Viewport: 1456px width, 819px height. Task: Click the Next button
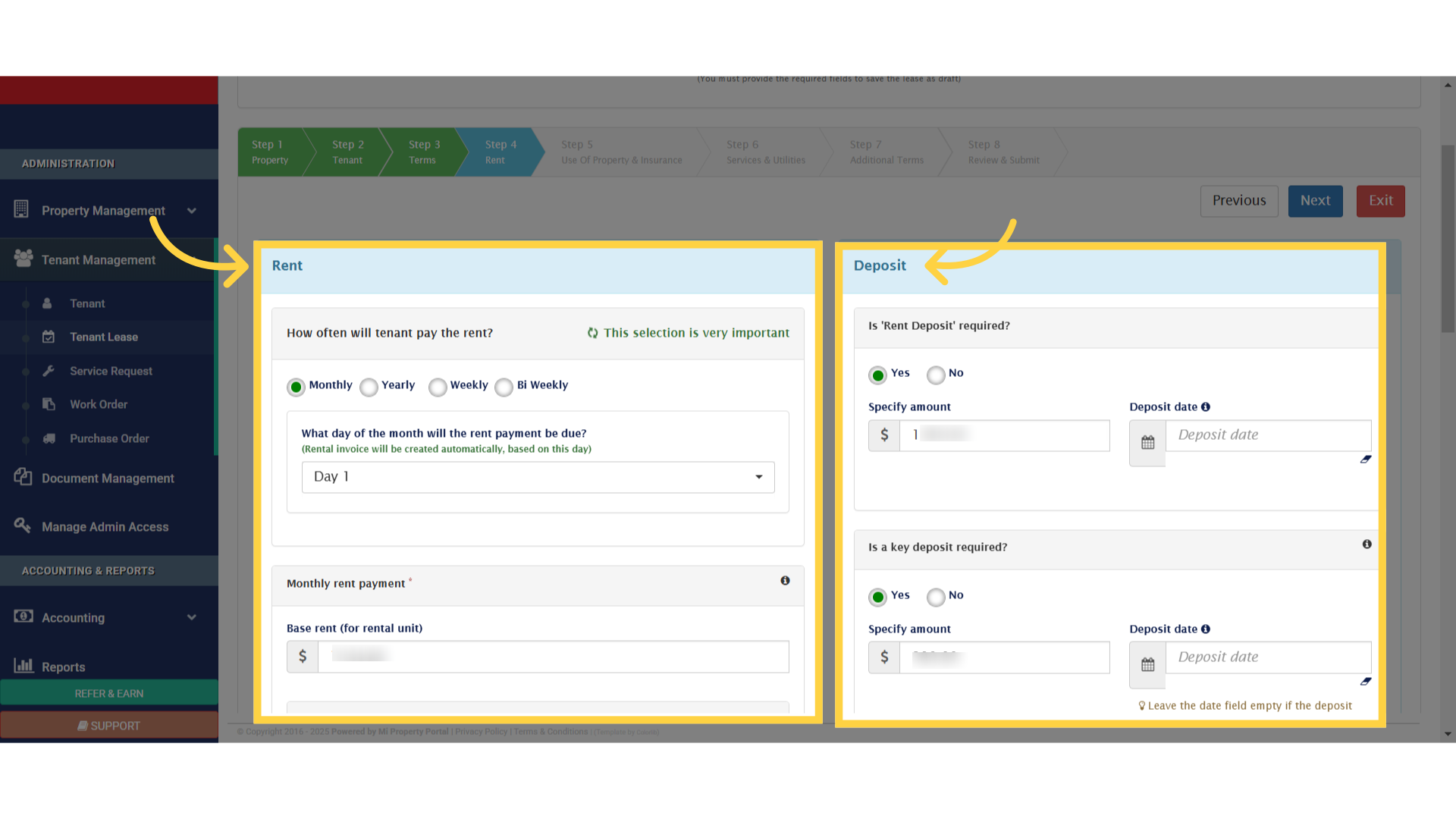coord(1316,201)
